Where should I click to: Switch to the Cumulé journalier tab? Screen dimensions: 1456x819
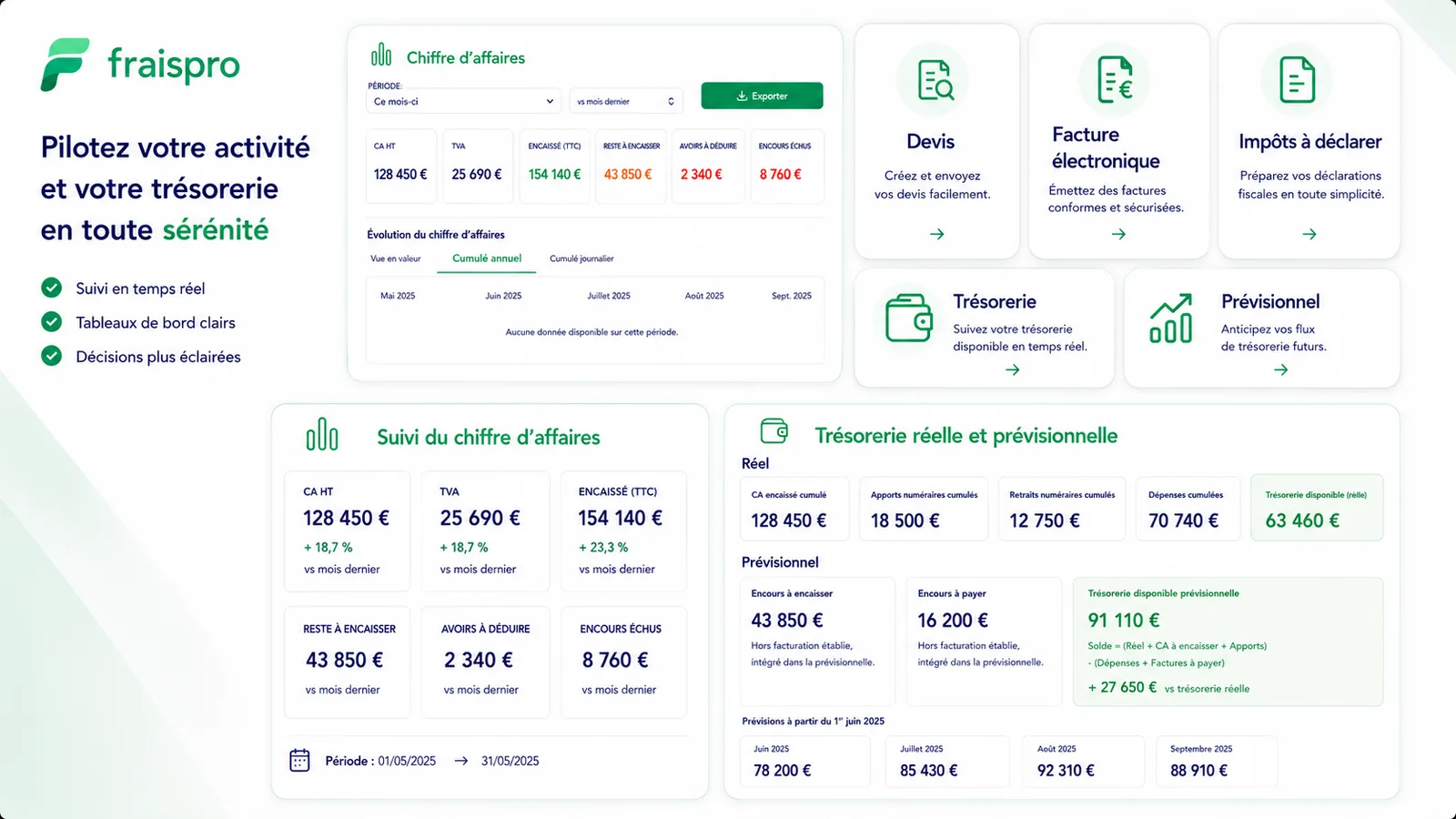(x=581, y=258)
